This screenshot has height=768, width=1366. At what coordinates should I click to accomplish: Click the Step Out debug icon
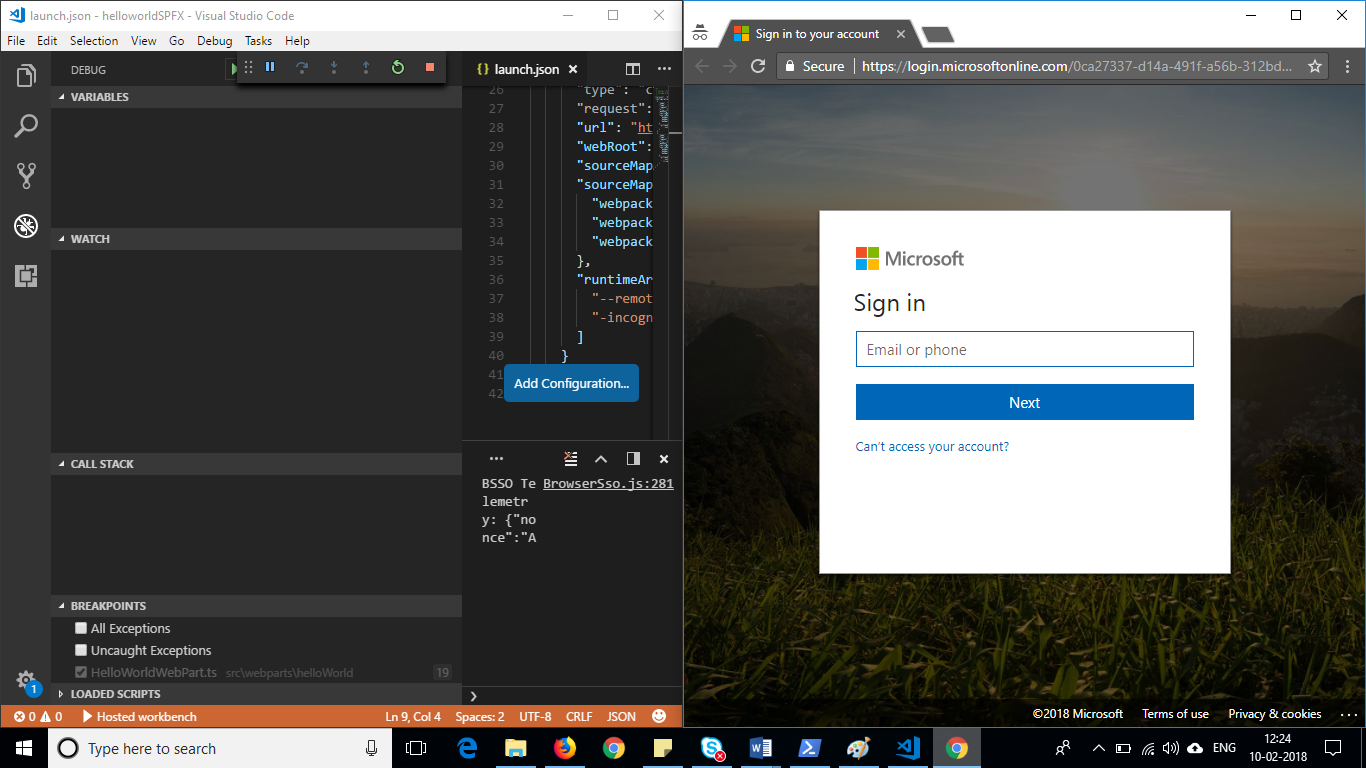click(x=366, y=67)
